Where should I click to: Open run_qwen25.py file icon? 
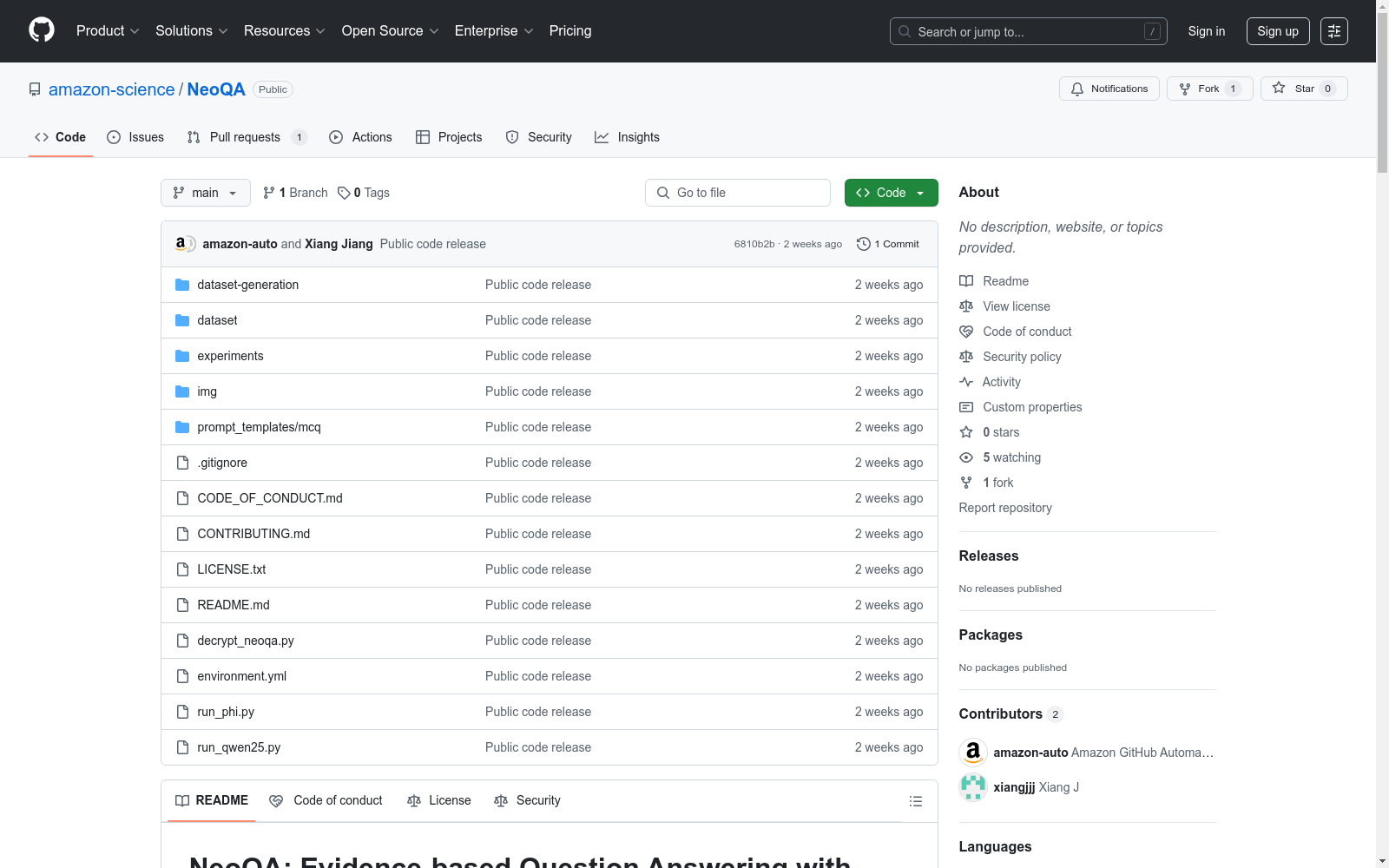pos(182,747)
